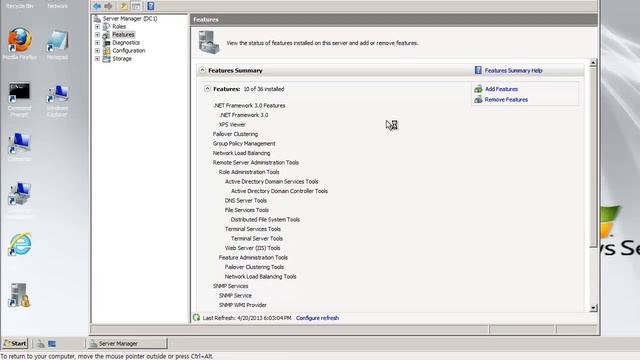Open the Internet Explorer desktop shortcut
Viewport: 640px width, 360px height.
(19, 244)
